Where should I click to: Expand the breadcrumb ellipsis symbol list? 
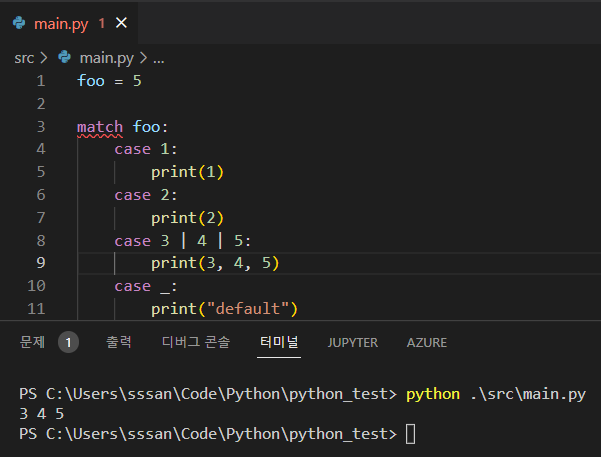click(157, 58)
